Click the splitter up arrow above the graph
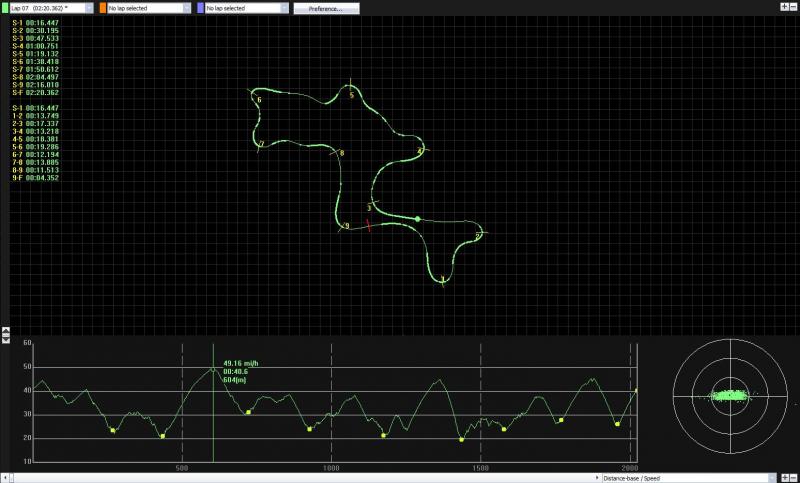Image resolution: width=800 pixels, height=483 pixels. pos(6,330)
